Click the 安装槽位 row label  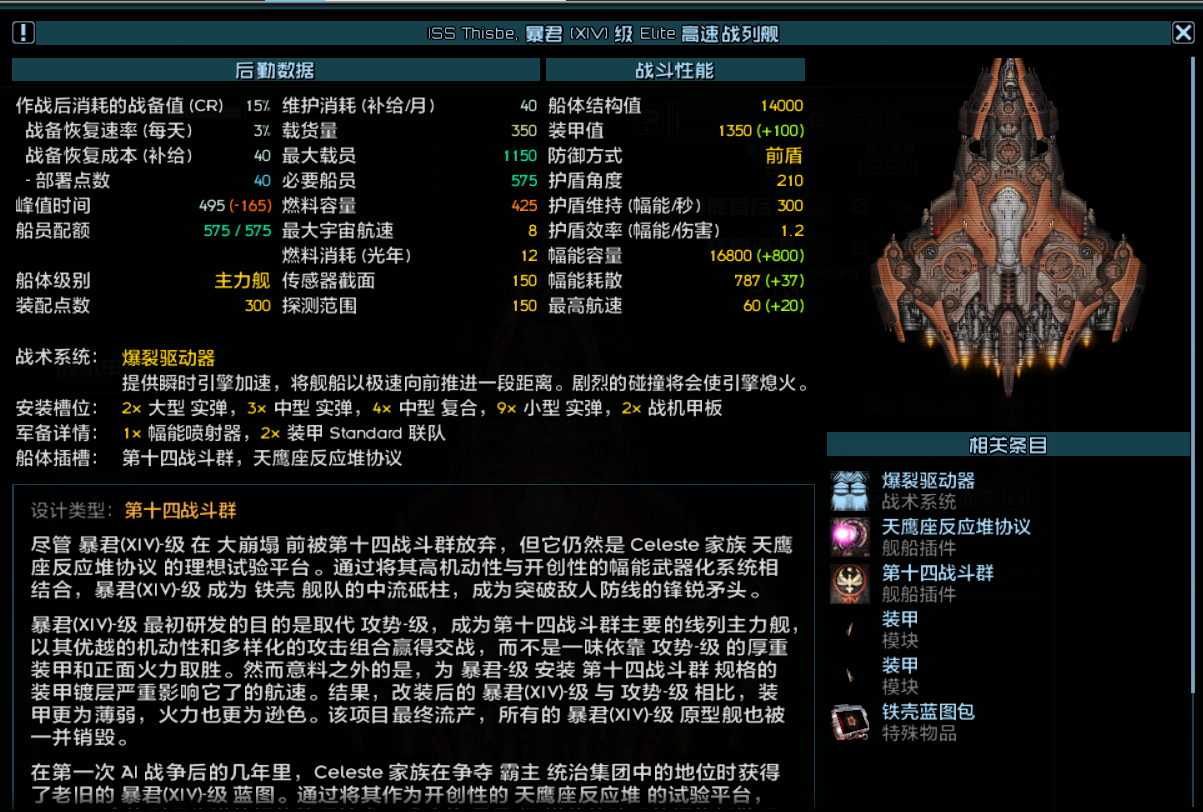57,408
